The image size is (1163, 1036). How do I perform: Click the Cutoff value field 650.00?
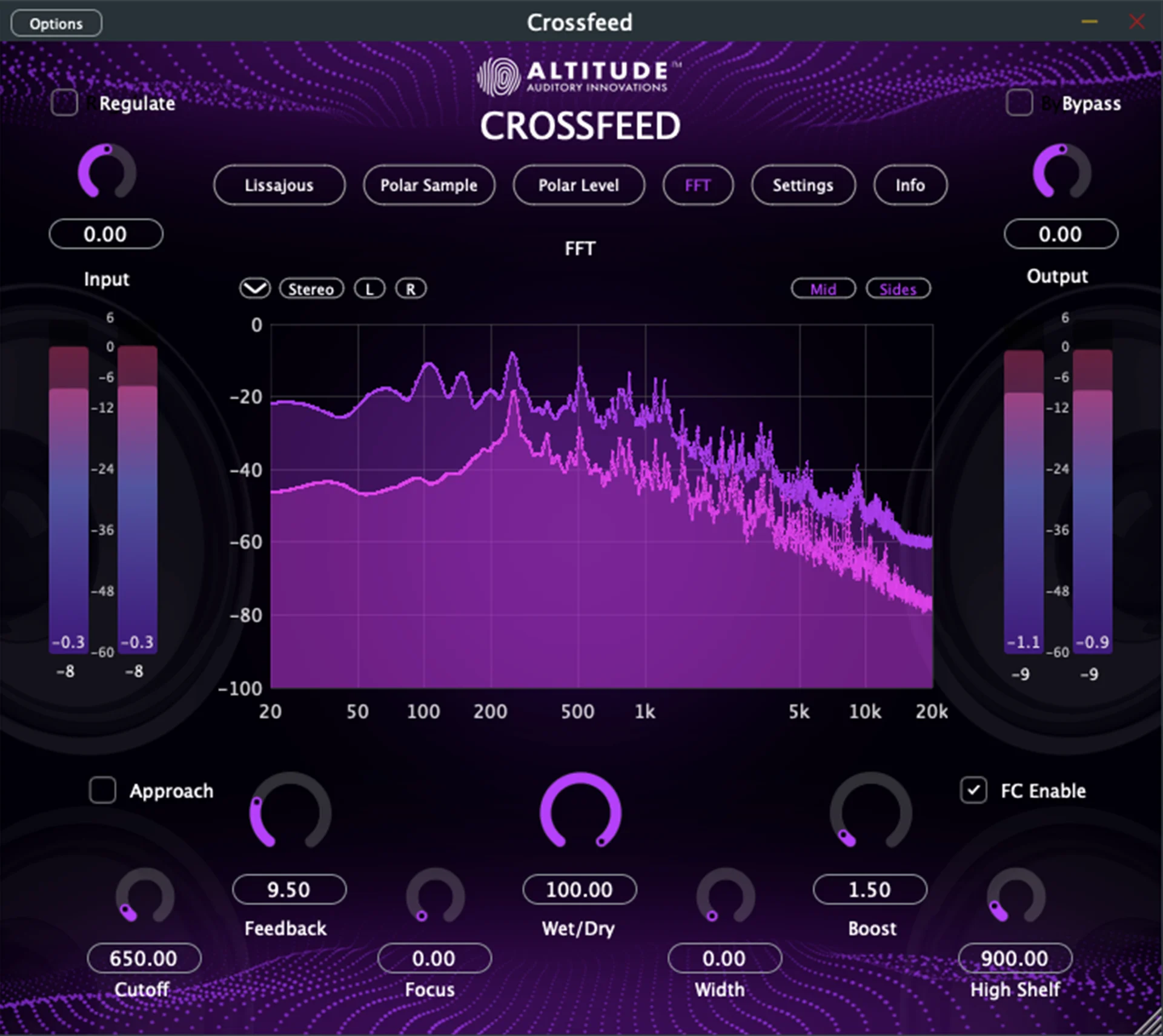pos(144,958)
